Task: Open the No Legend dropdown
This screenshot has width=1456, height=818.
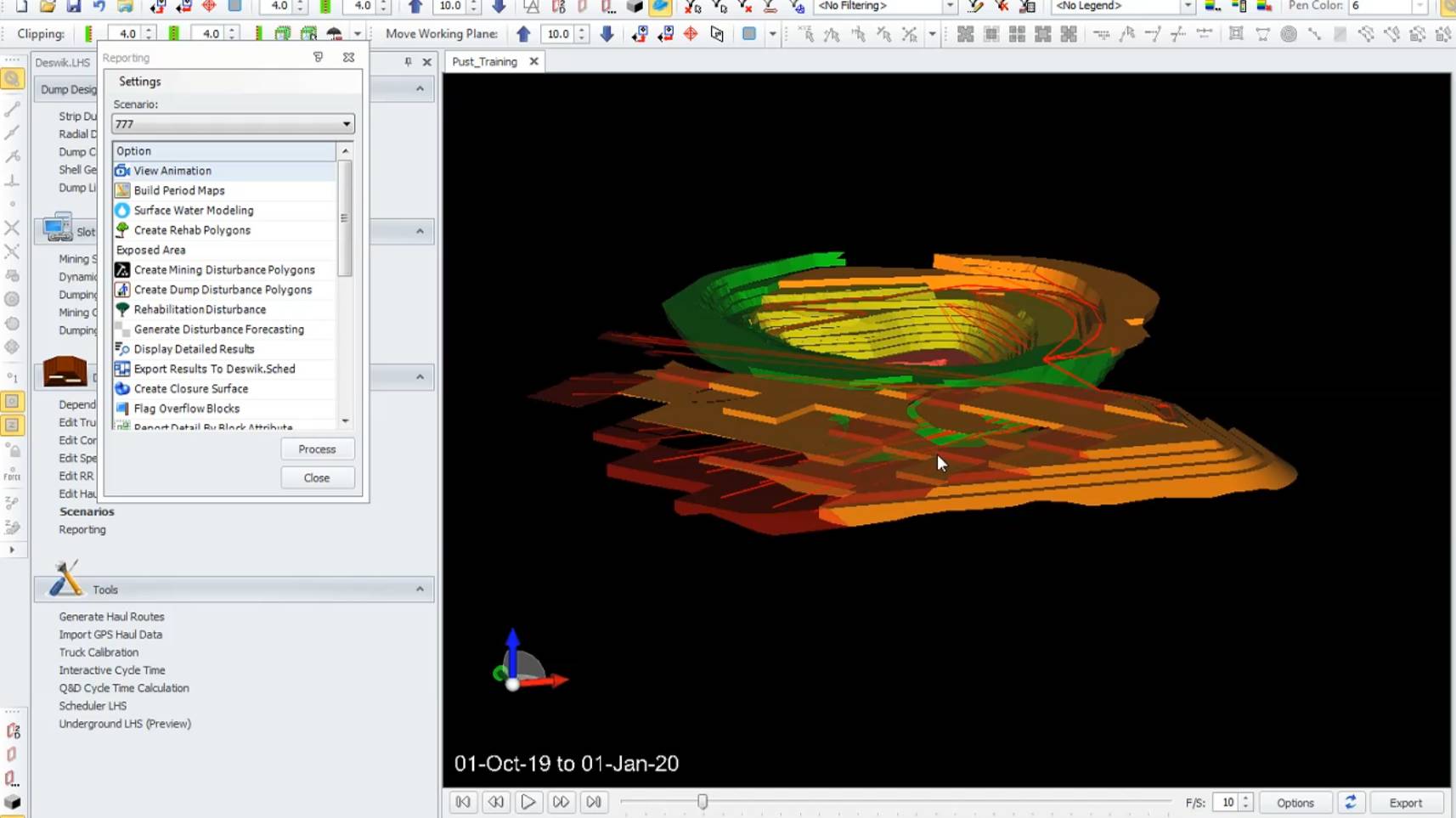Action: pos(1187,6)
